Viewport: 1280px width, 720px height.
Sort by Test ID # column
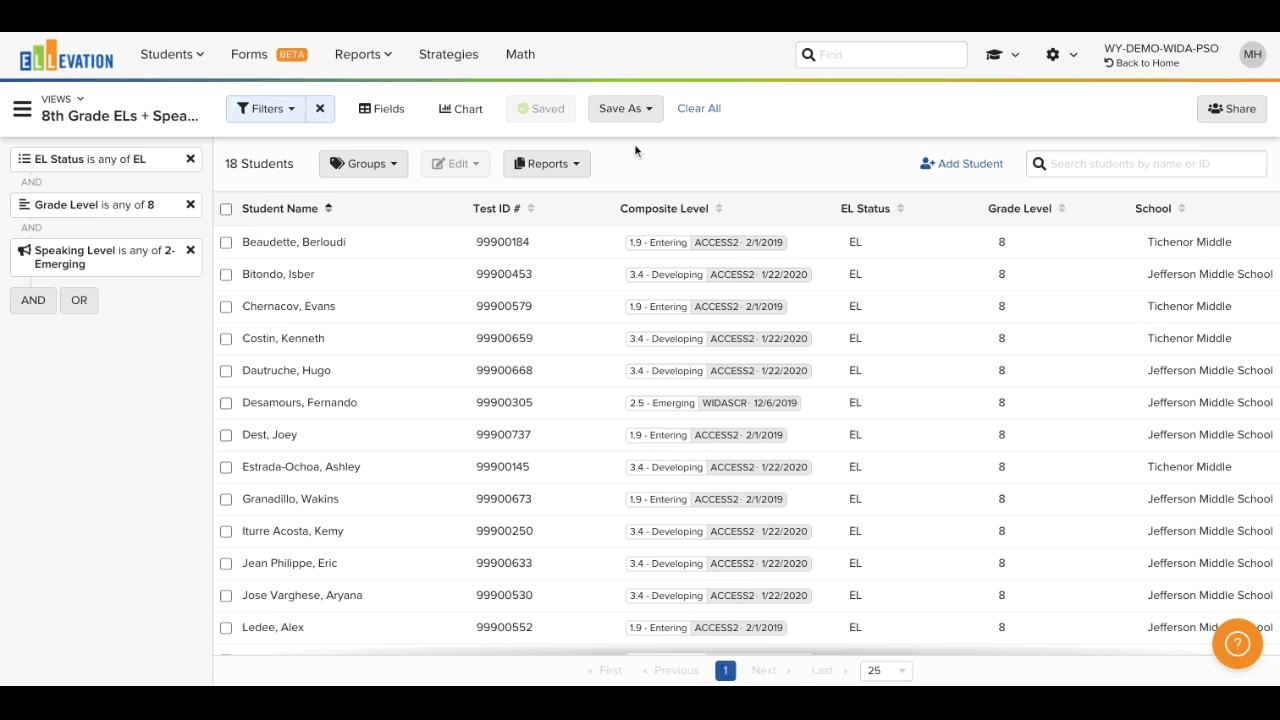504,209
